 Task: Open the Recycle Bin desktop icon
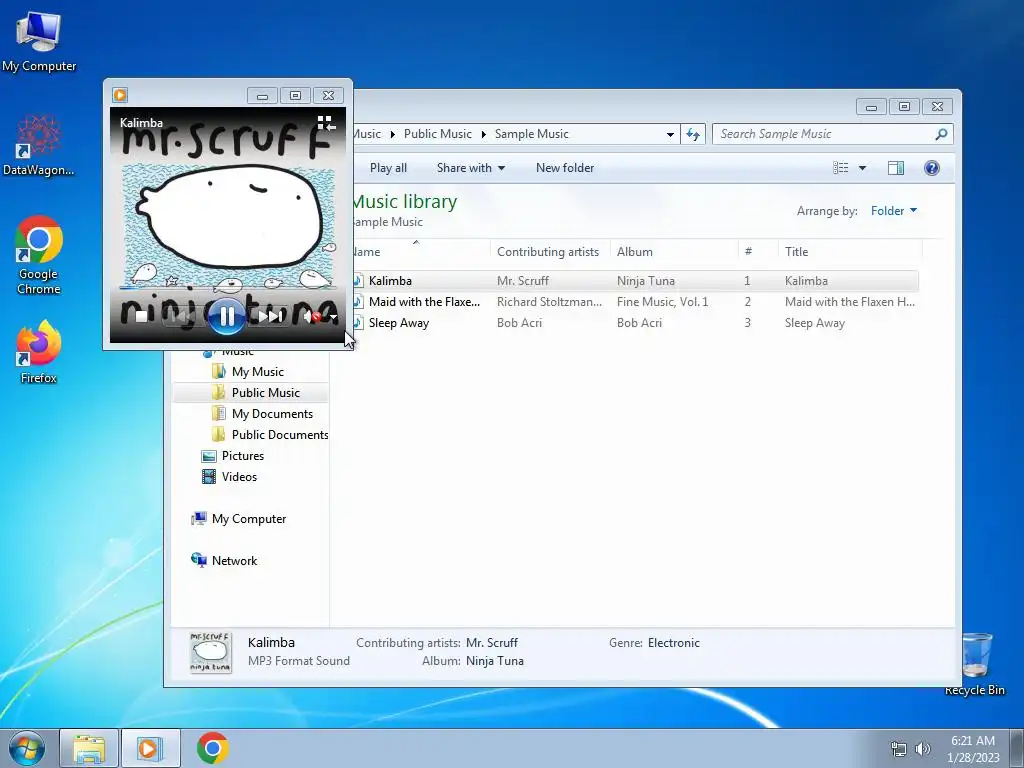975,664
